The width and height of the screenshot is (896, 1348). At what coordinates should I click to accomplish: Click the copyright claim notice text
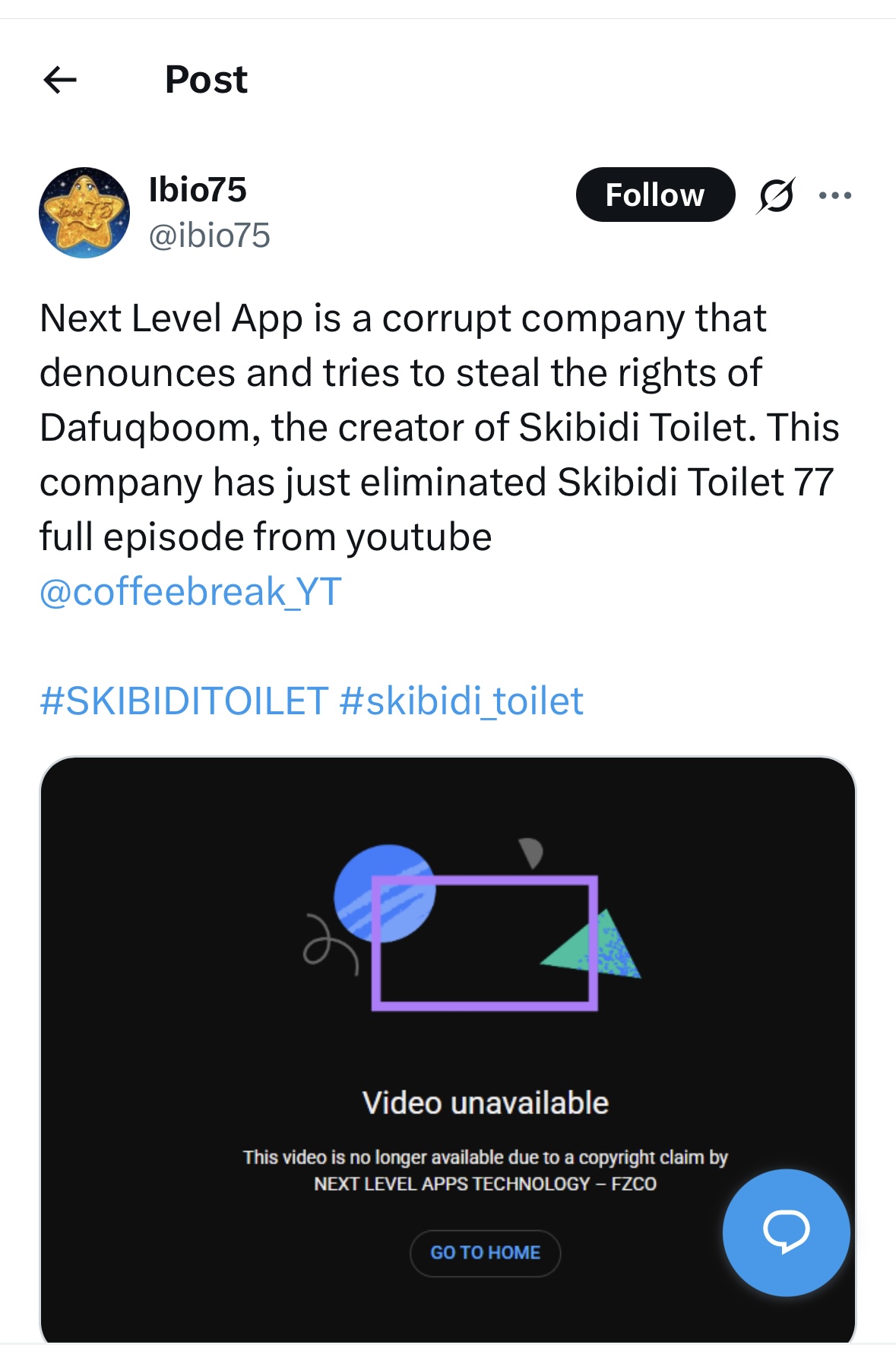coord(485,1170)
